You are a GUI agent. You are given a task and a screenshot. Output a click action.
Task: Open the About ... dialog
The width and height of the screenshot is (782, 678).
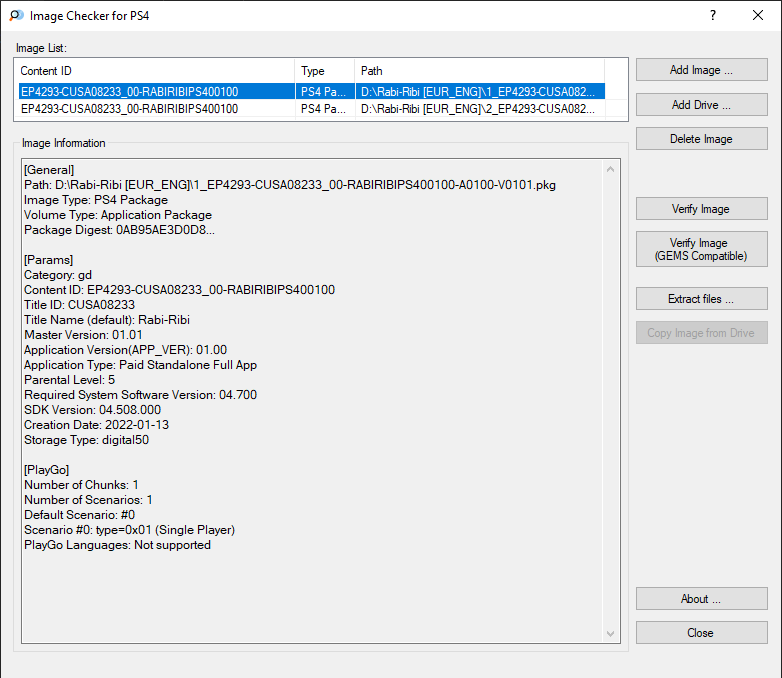click(x=701, y=599)
